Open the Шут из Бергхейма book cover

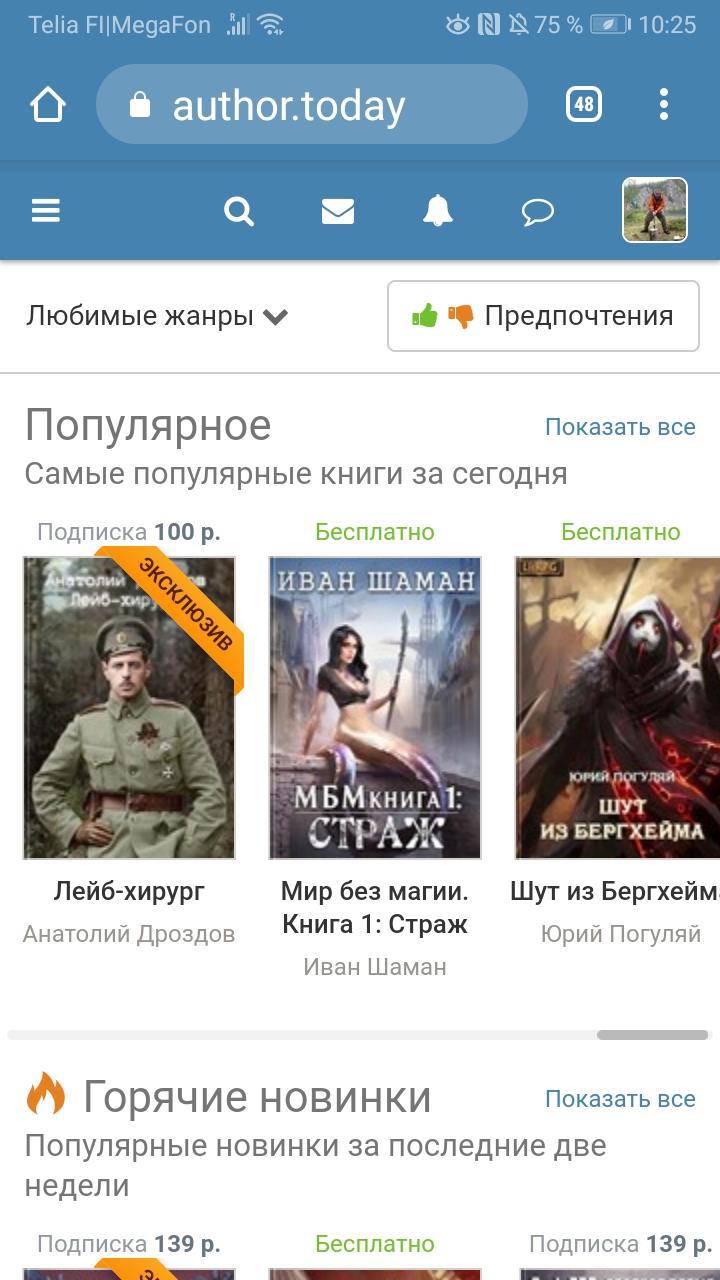coord(617,708)
